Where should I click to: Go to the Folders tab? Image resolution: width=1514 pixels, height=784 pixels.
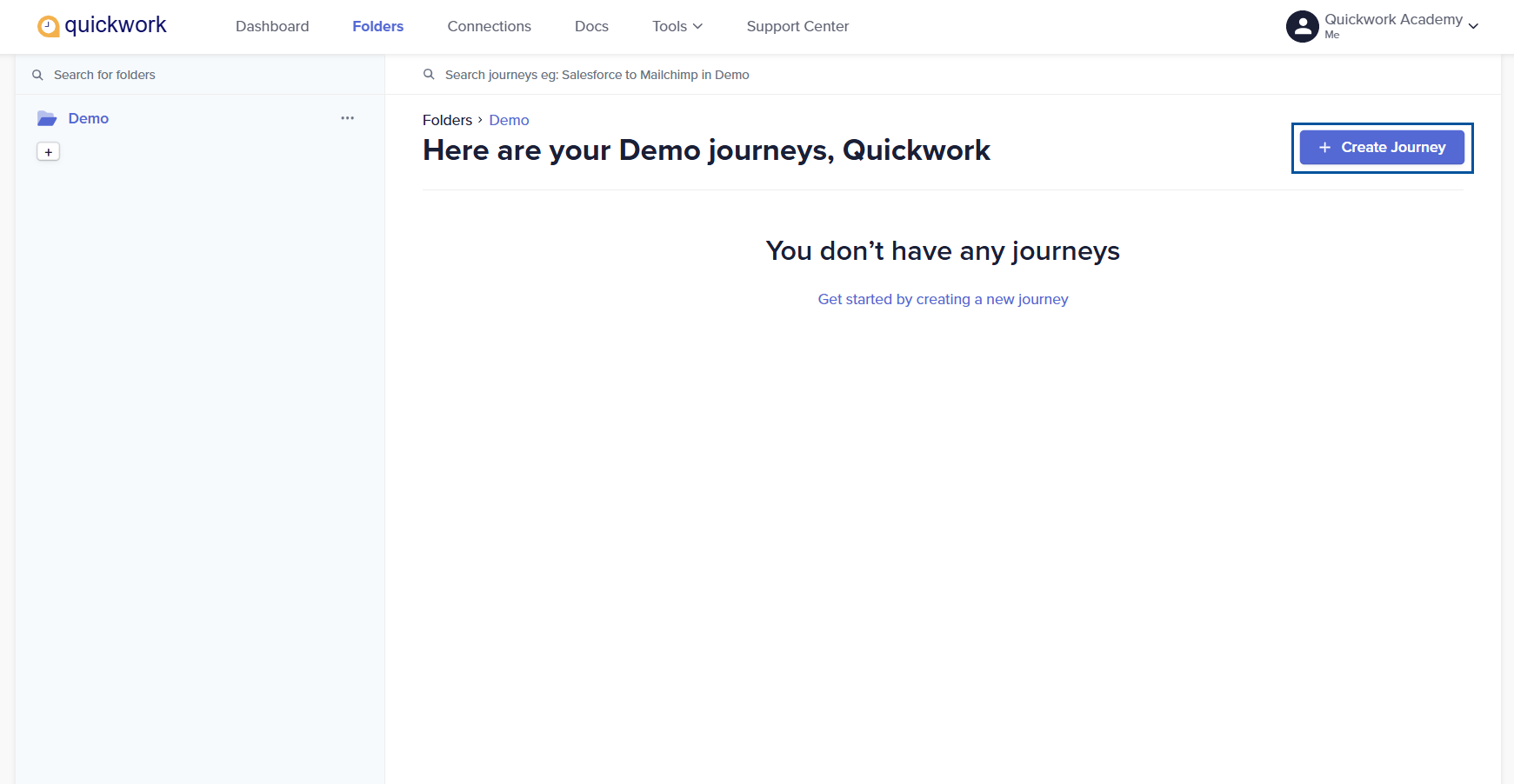point(378,26)
